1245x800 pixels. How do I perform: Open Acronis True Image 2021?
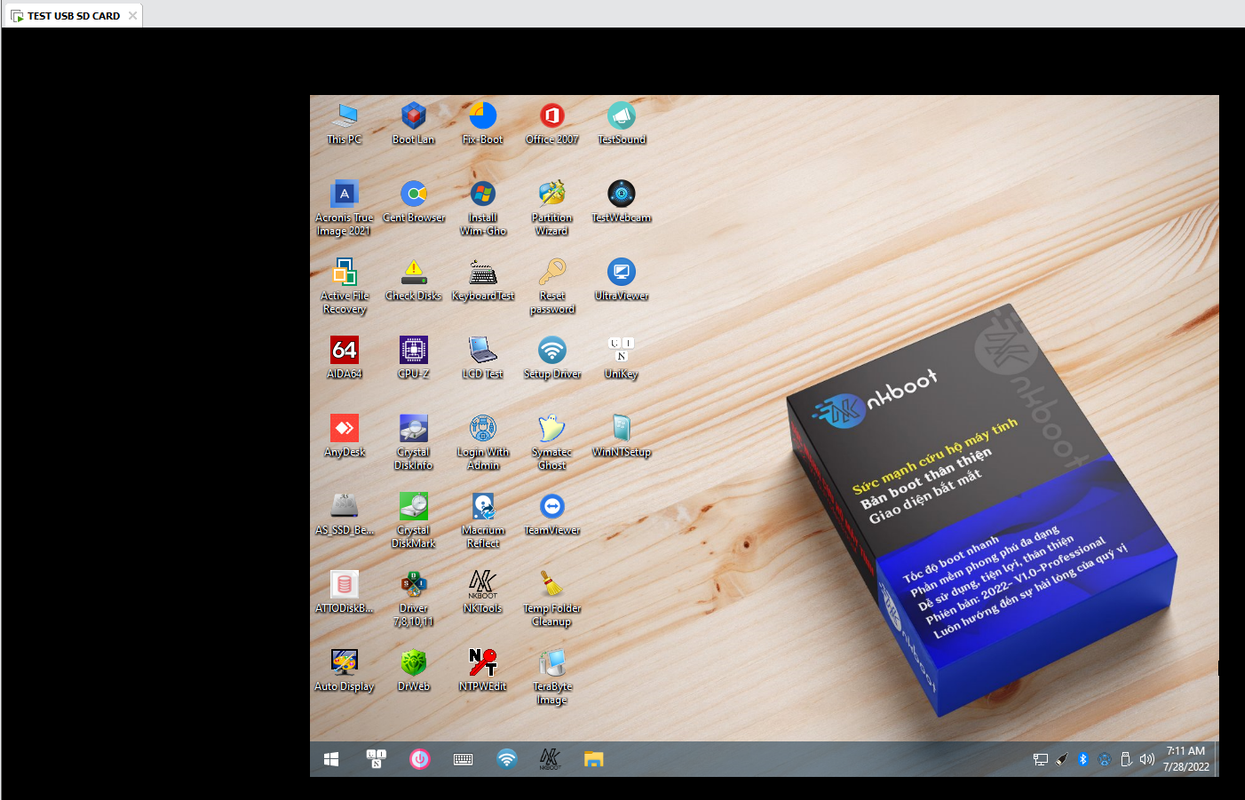click(x=344, y=208)
